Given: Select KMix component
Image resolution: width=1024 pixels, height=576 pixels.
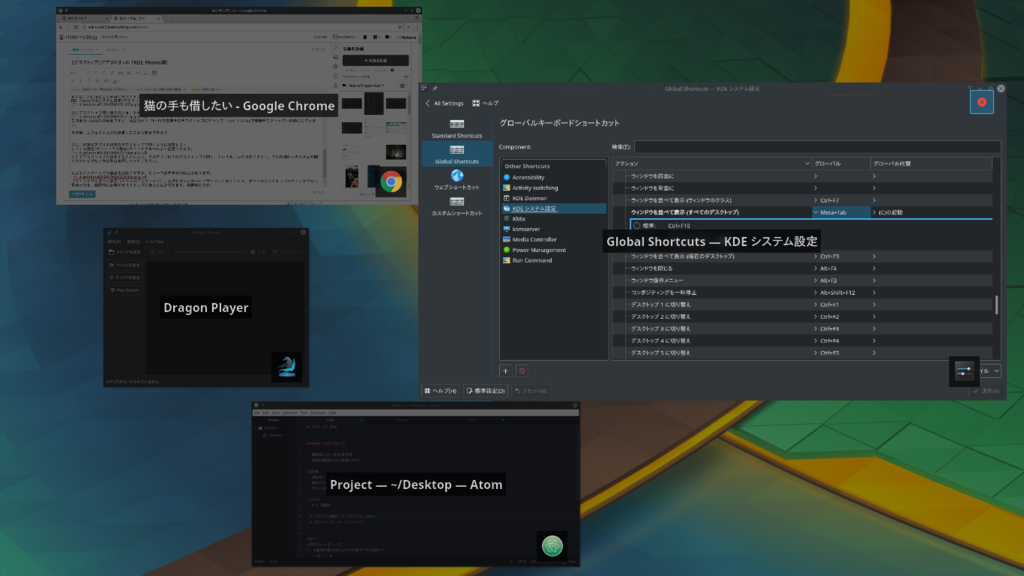Looking at the screenshot, I should coord(552,219).
